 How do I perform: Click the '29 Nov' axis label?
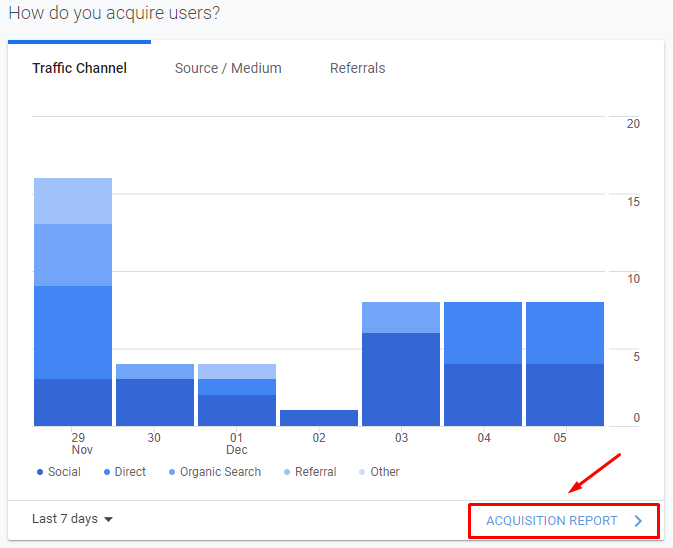point(81,444)
